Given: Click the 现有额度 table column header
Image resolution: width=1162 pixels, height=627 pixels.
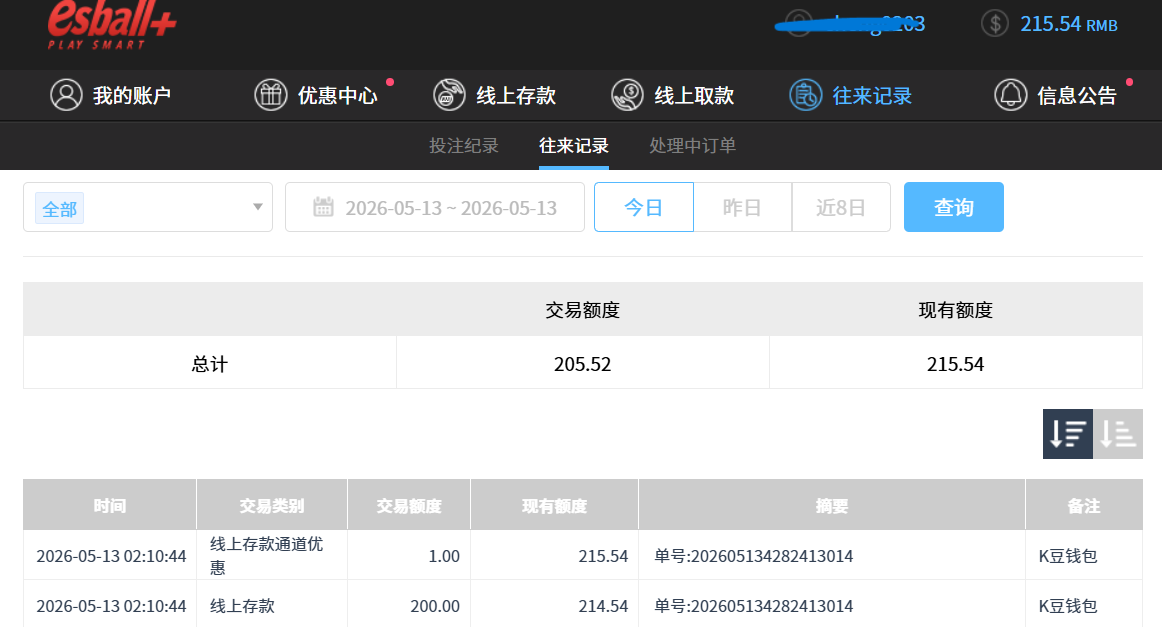Looking at the screenshot, I should pyautogui.click(x=554, y=505).
